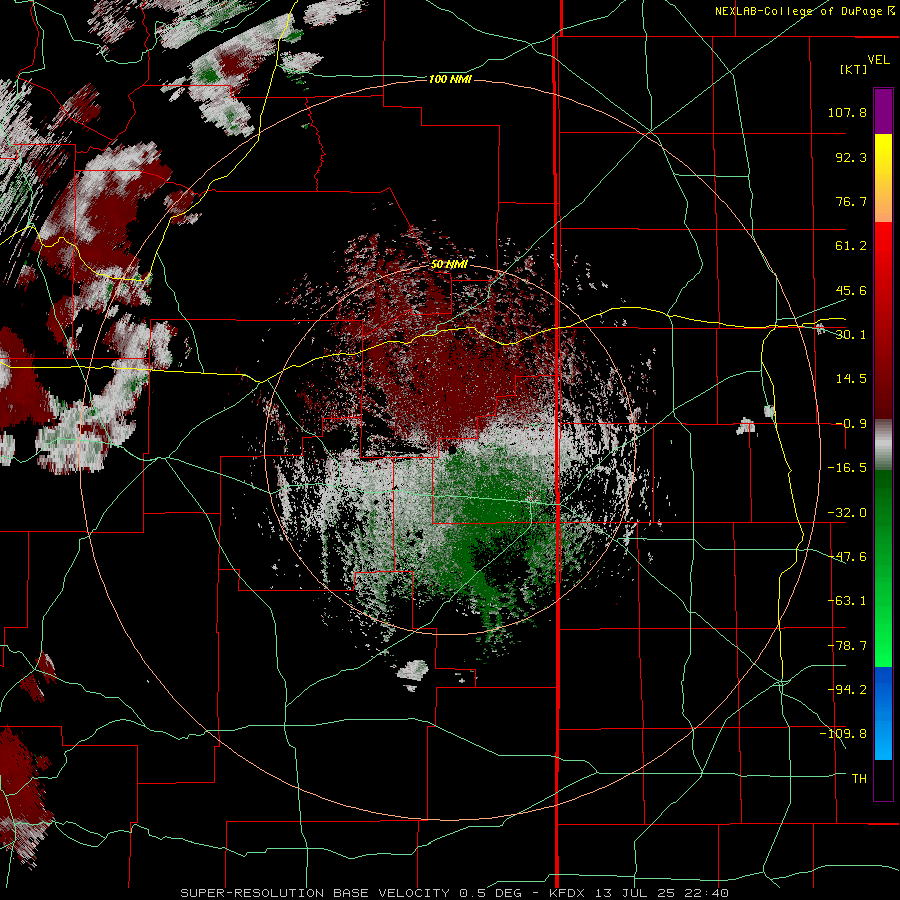Click the 100 NMI range ring label
The width and height of the screenshot is (900, 900).
point(450,79)
